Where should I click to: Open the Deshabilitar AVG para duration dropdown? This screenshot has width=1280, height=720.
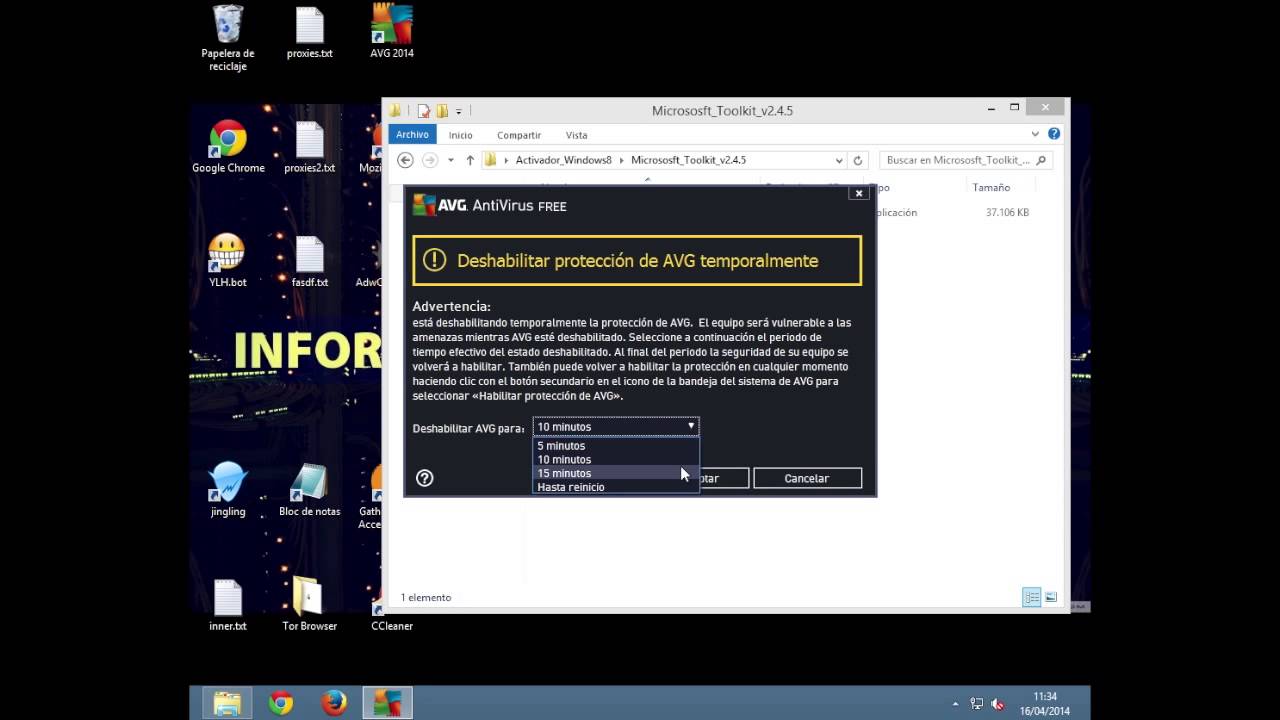point(616,426)
